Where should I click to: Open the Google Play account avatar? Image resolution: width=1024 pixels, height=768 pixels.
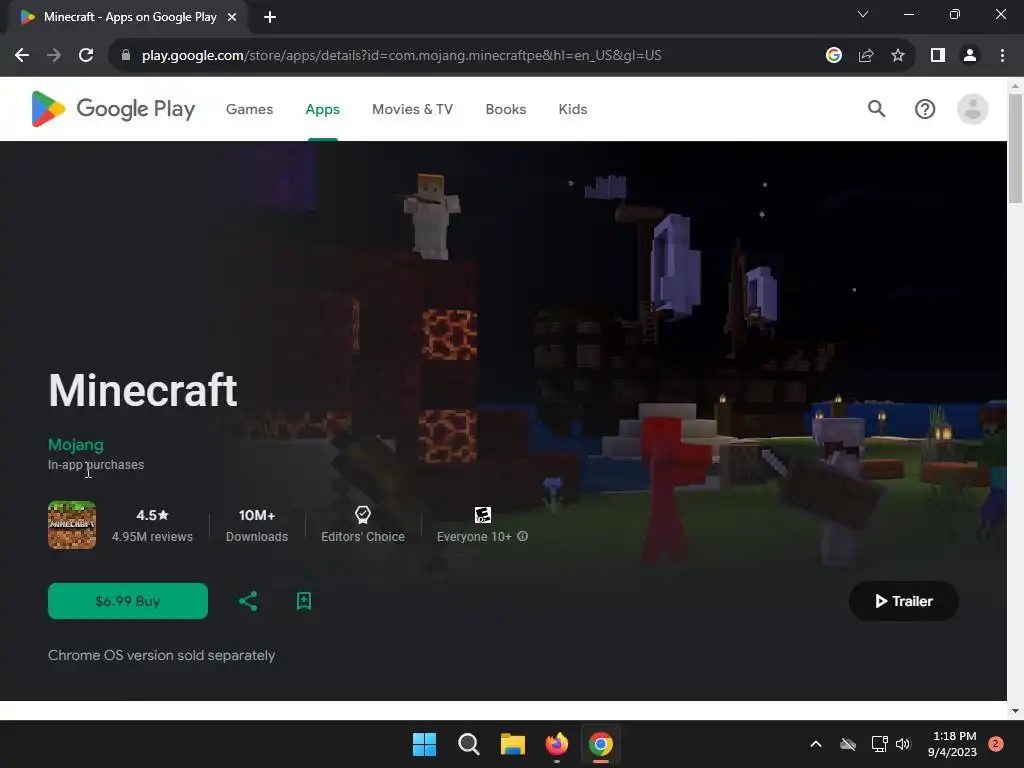pos(972,108)
